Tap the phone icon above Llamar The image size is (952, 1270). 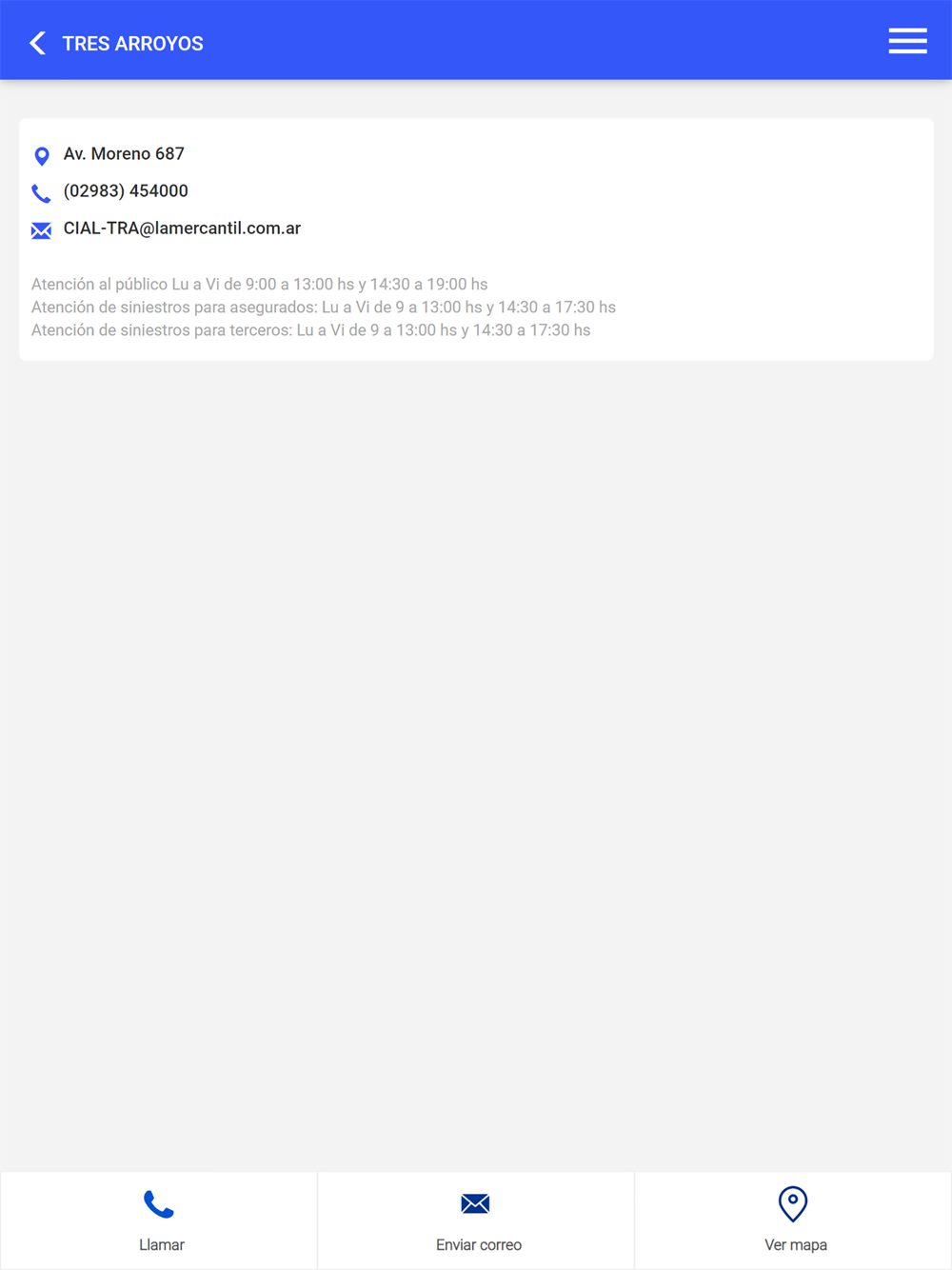coord(159,1204)
